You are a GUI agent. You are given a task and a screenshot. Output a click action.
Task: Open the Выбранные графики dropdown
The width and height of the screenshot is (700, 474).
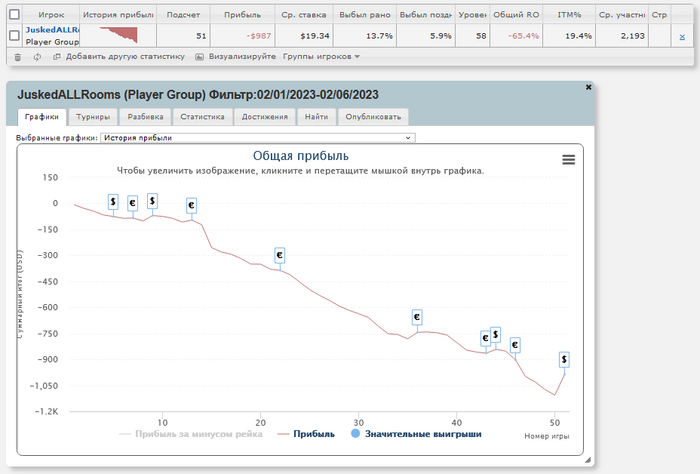[258, 138]
